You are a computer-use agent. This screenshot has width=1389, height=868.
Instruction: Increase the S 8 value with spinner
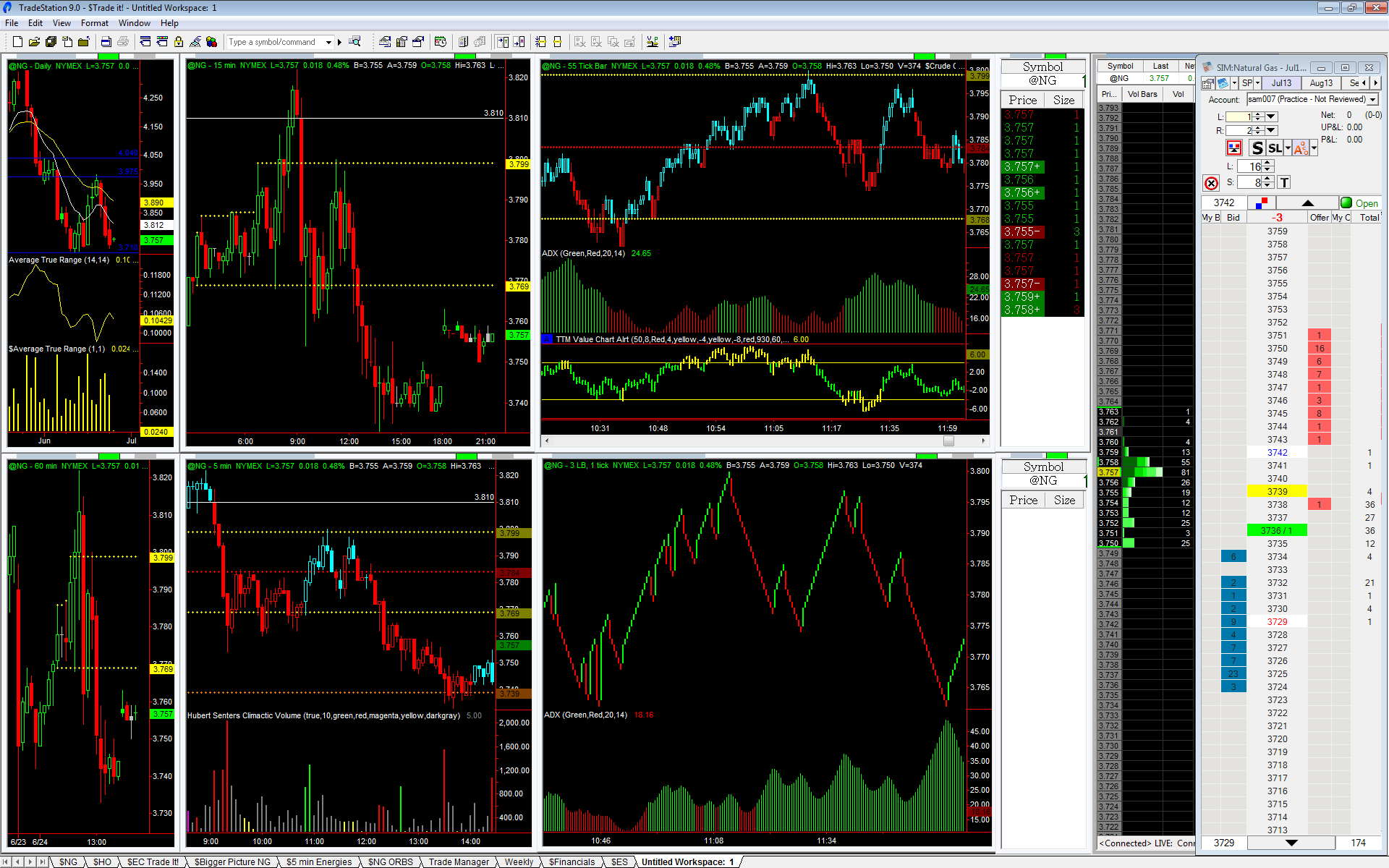1267,179
